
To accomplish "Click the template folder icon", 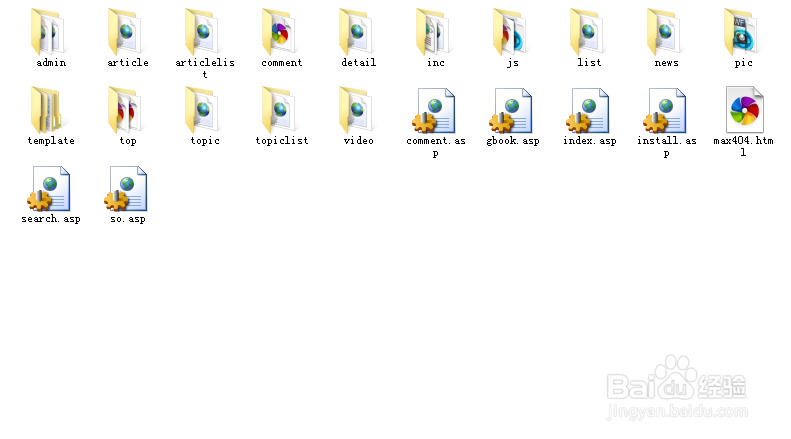I will pos(47,110).
